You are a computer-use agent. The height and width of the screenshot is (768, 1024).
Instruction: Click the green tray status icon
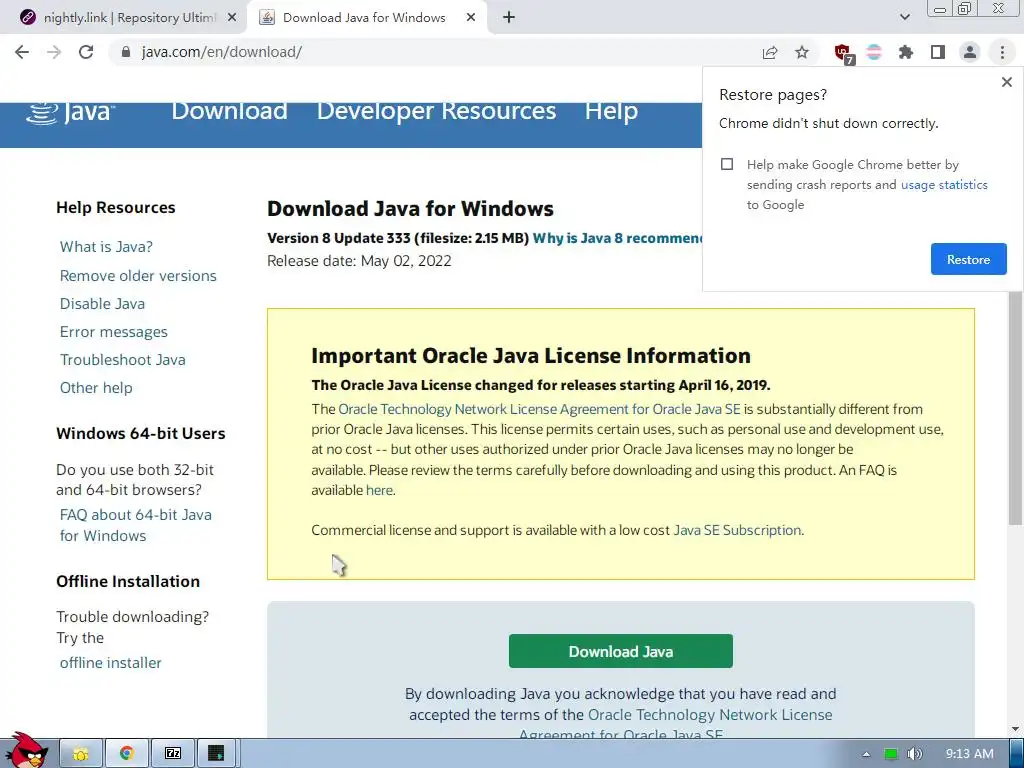pyautogui.click(x=891, y=754)
